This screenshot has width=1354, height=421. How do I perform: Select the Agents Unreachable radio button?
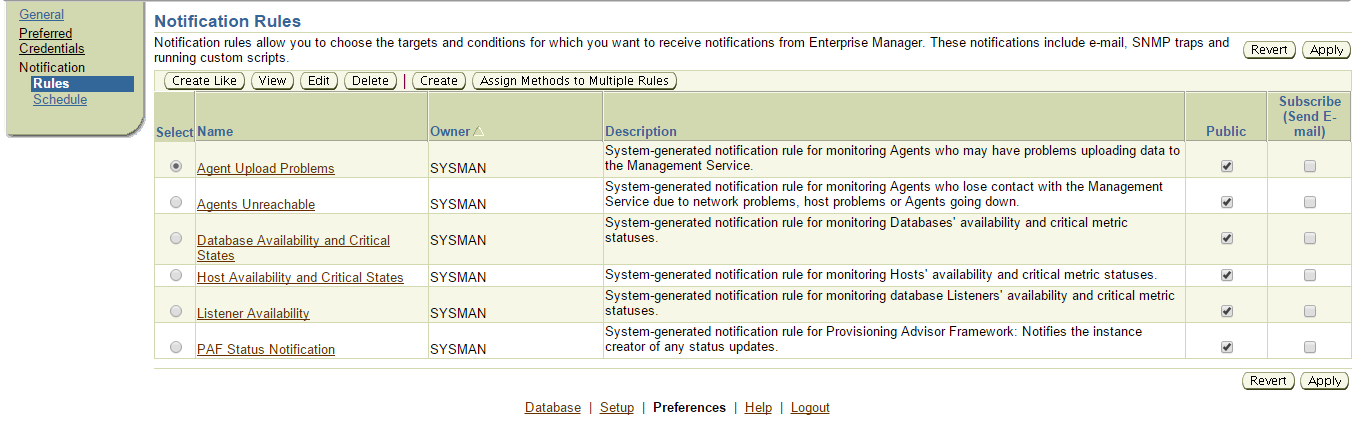pos(176,202)
